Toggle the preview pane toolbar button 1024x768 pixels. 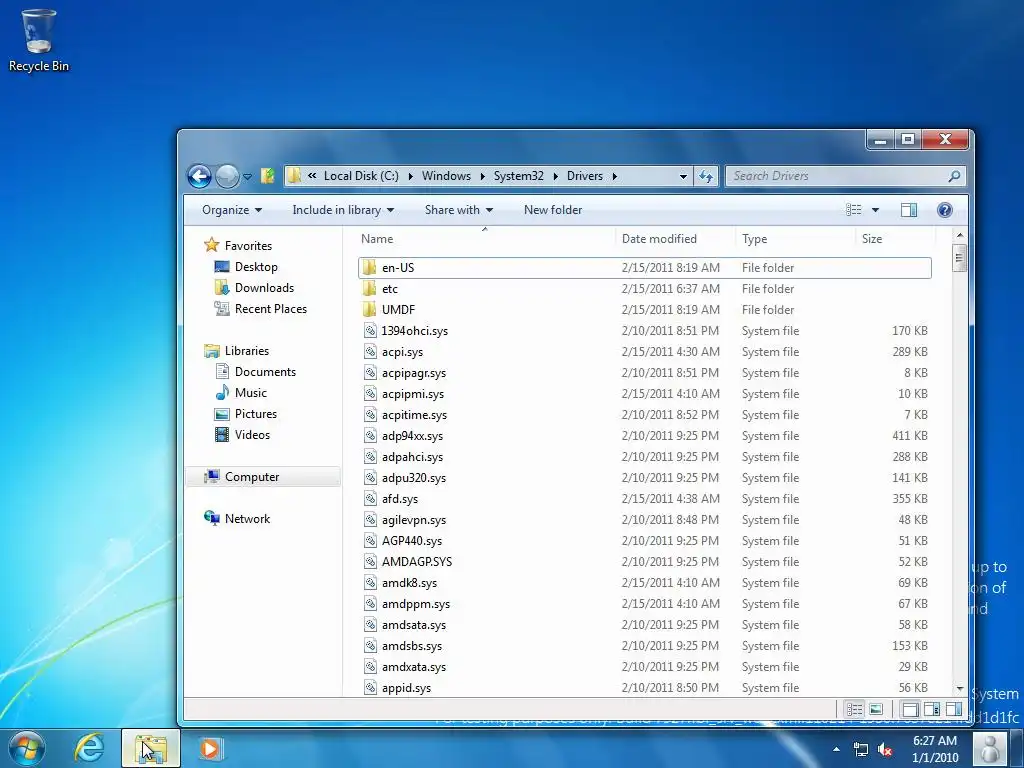point(908,210)
